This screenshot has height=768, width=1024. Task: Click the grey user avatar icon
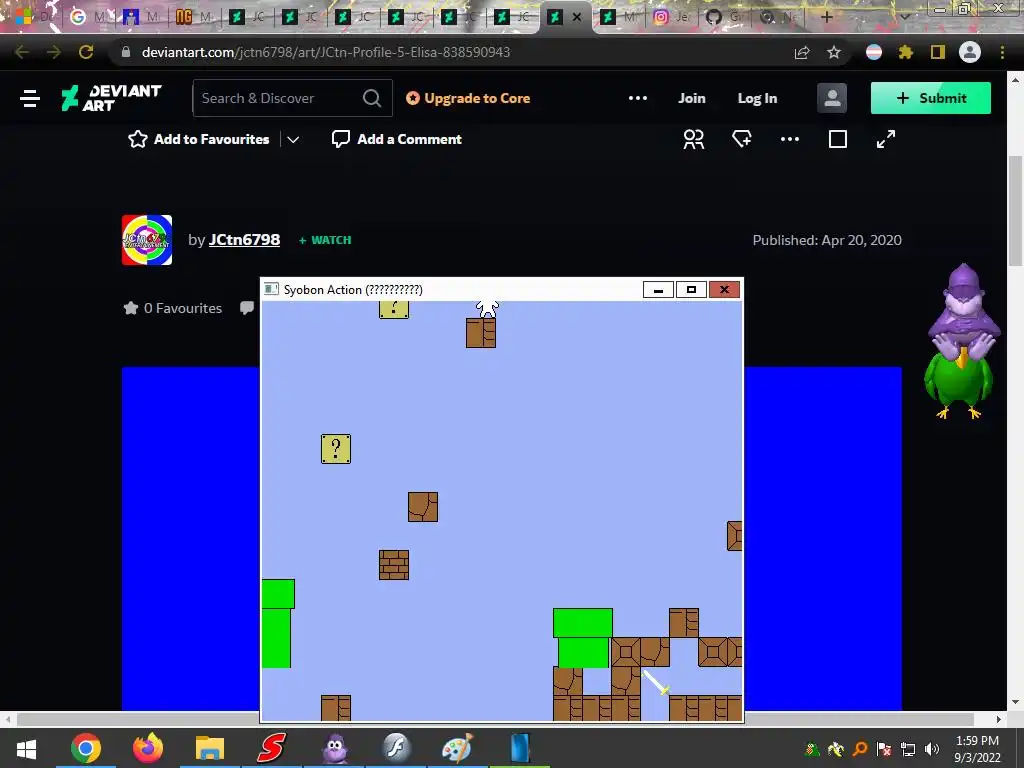(832, 98)
